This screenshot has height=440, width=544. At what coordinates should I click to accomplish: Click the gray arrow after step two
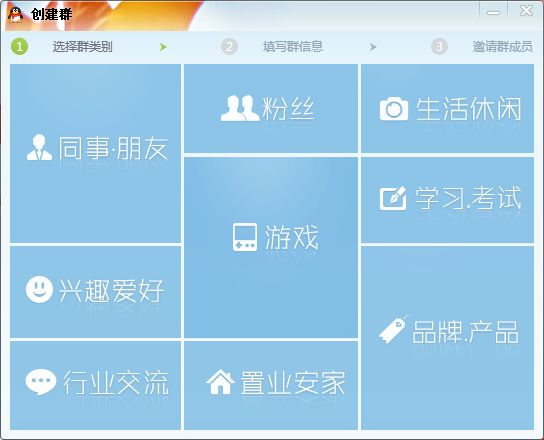[x=373, y=47]
